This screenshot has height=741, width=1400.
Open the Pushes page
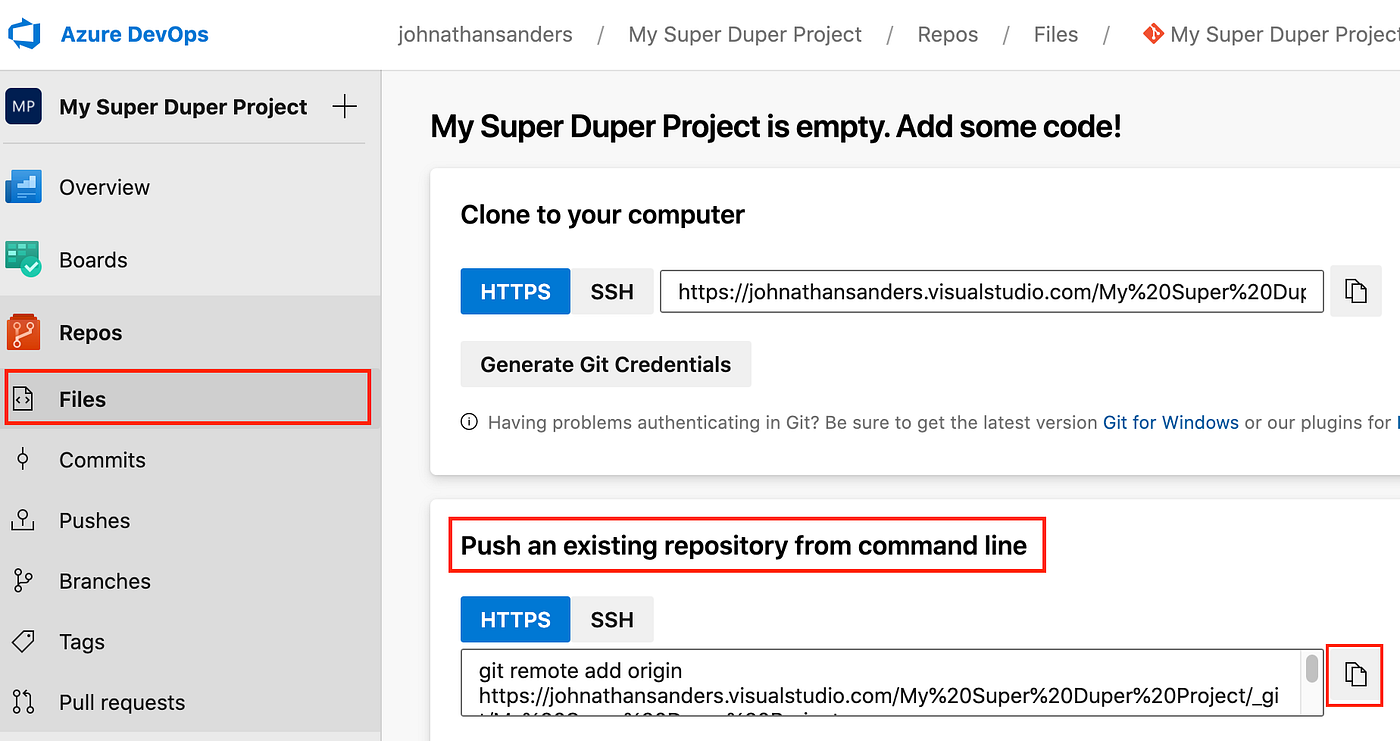pyautogui.click(x=94, y=521)
